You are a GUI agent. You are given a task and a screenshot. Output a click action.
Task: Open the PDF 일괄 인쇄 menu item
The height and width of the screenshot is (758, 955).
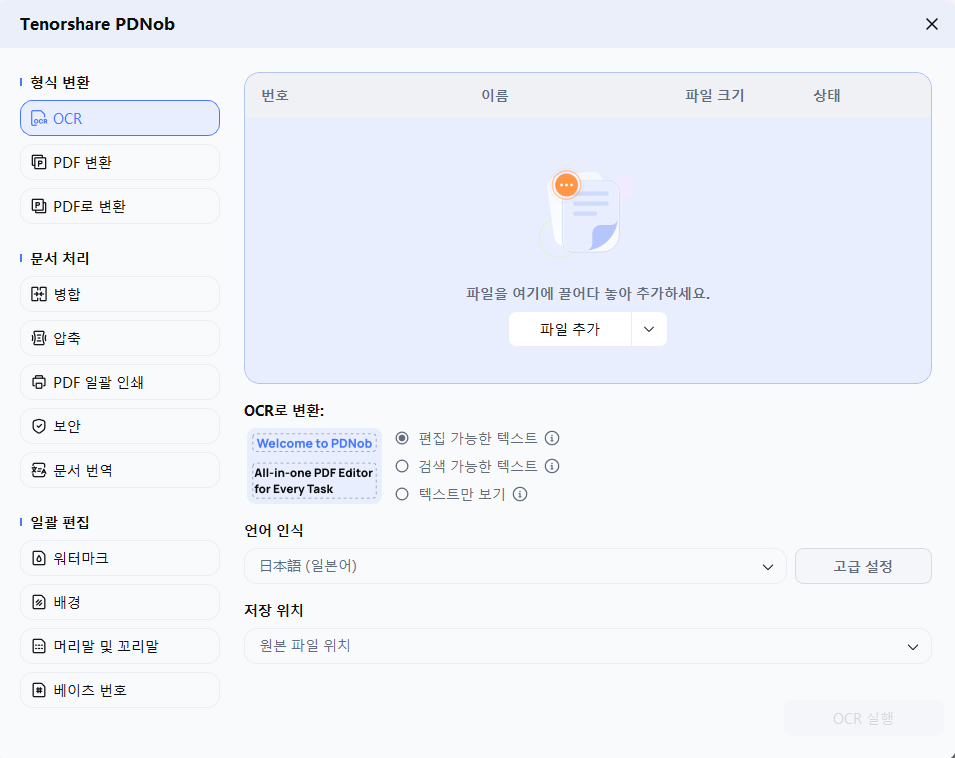click(120, 382)
